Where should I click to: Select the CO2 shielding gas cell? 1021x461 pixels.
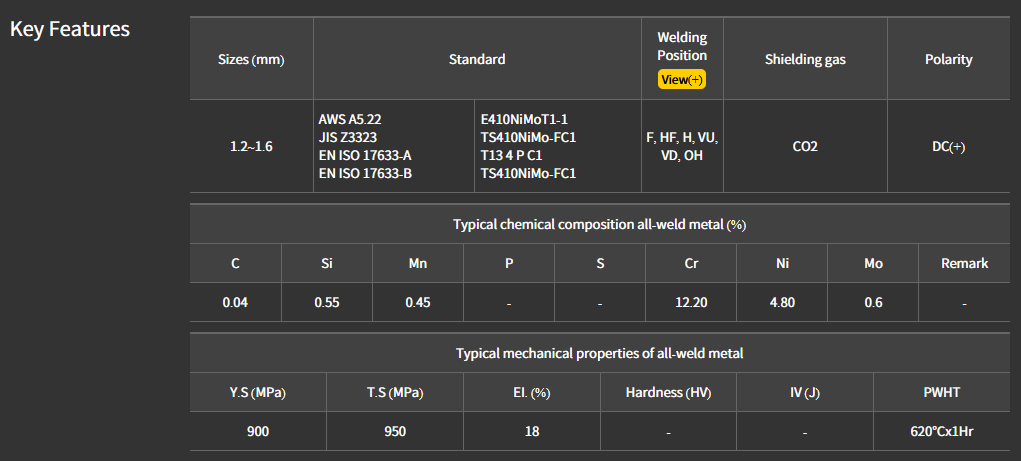[x=805, y=146]
